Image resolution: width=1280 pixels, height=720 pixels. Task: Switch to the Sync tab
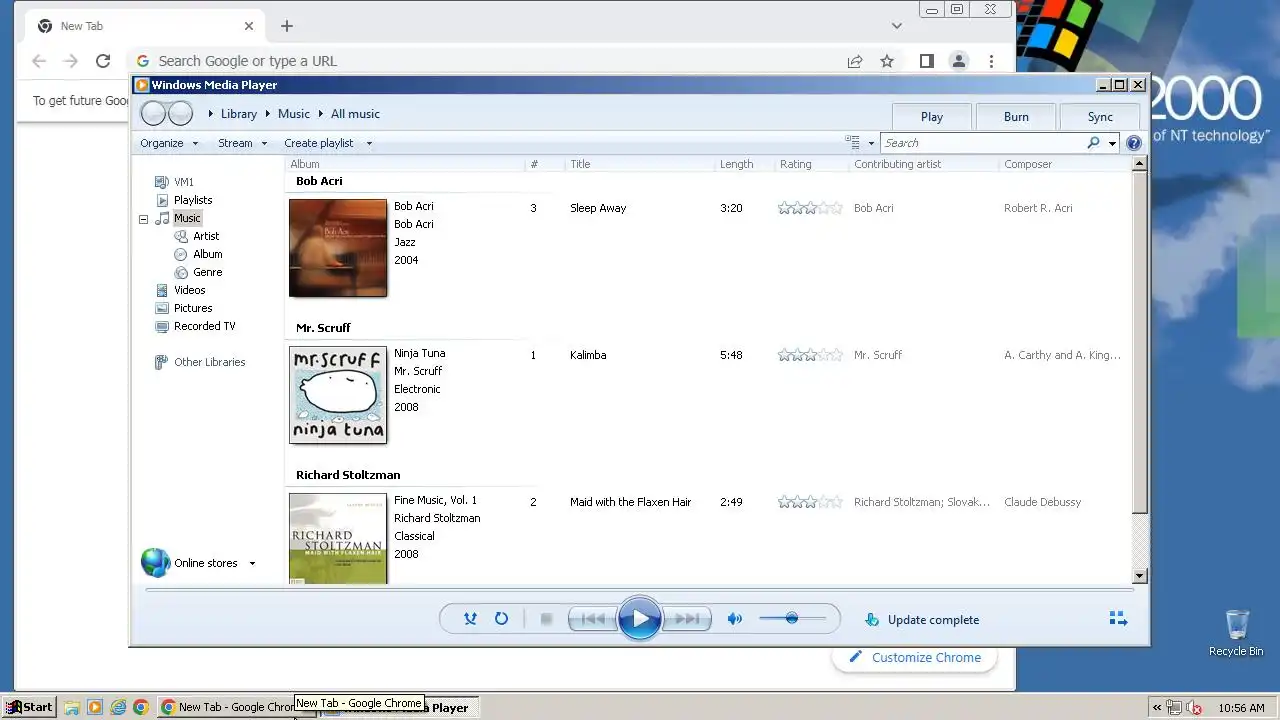tap(1100, 117)
